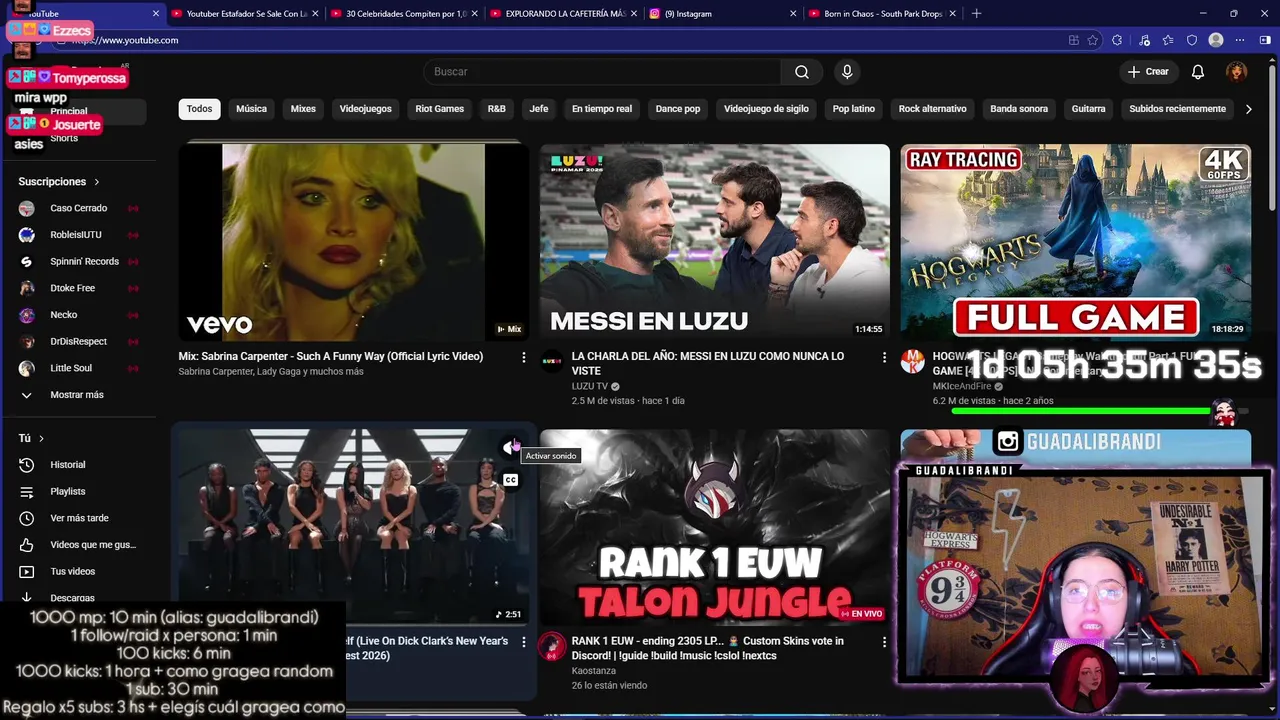Select the Banda sonora filter chip
The width and height of the screenshot is (1280, 720).
click(x=1019, y=109)
